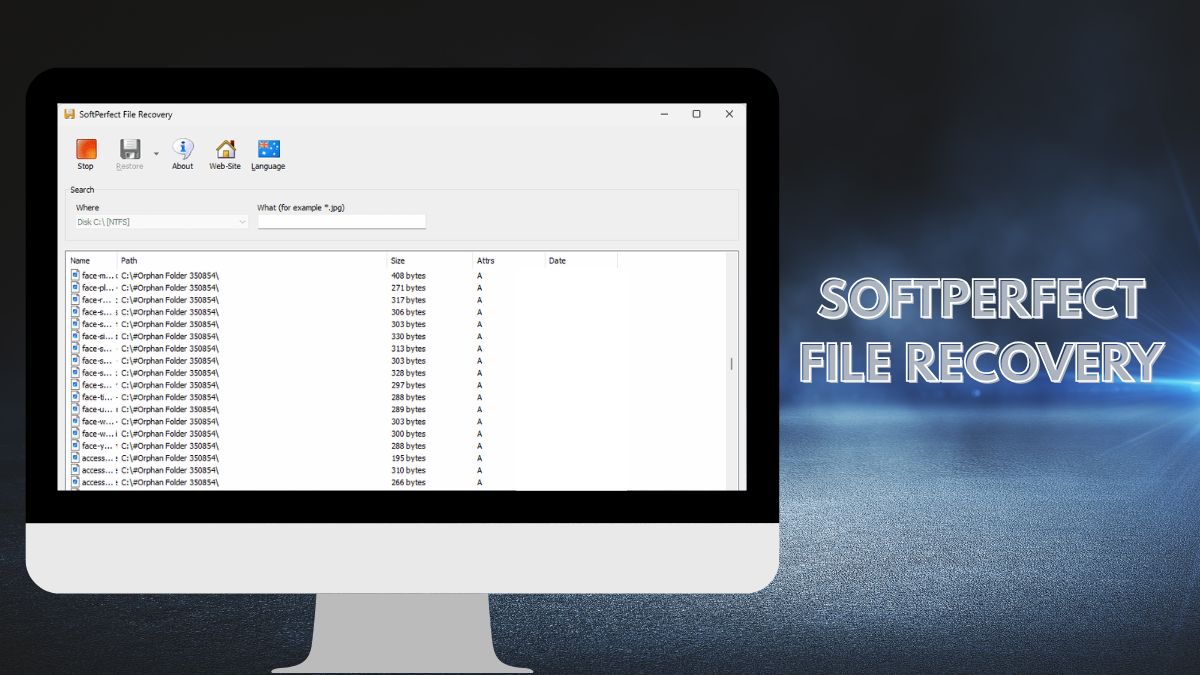Sort the list by the Attrs column
The width and height of the screenshot is (1200, 675).
point(509,261)
